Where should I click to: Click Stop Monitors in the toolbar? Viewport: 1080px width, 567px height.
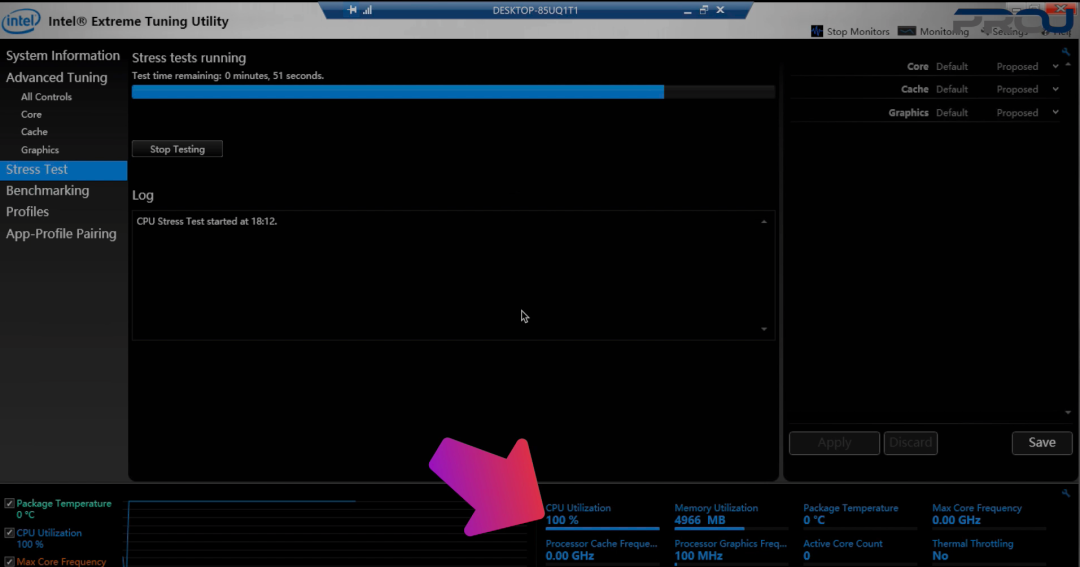(x=850, y=31)
